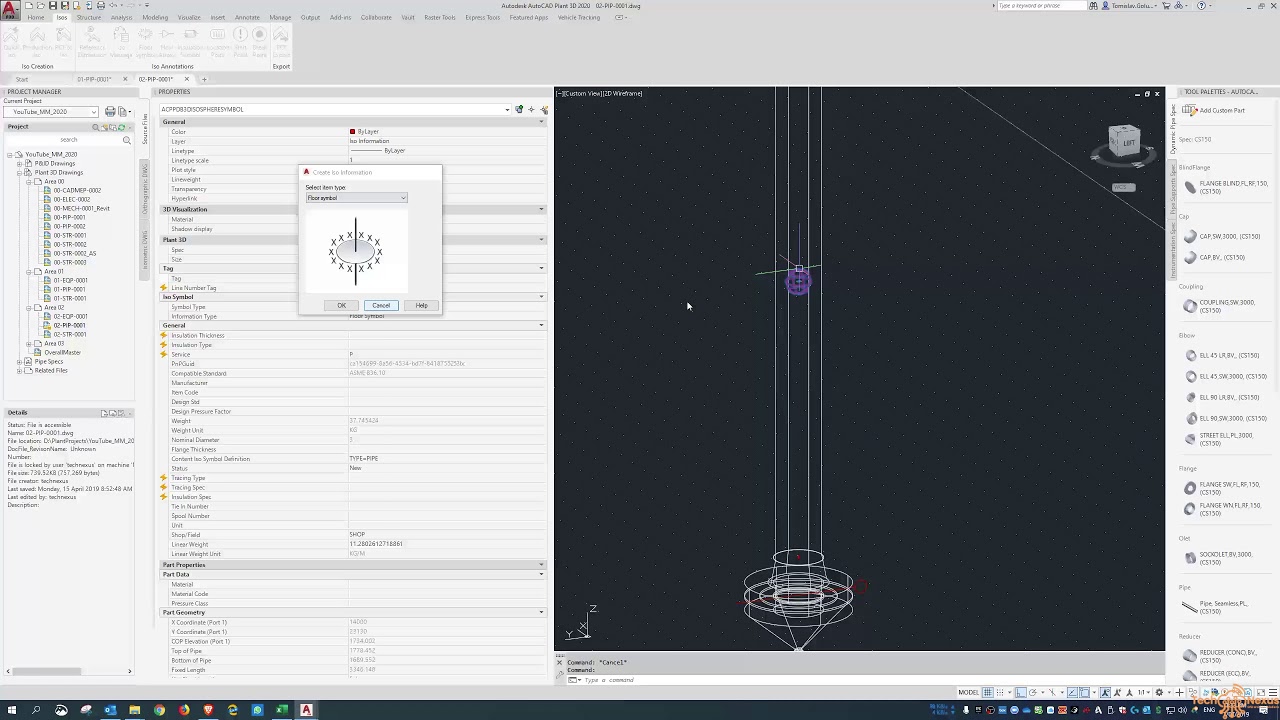The height and width of the screenshot is (720, 1280).
Task: Click the Plot printer icon in quick access toolbar
Action: point(99,5)
